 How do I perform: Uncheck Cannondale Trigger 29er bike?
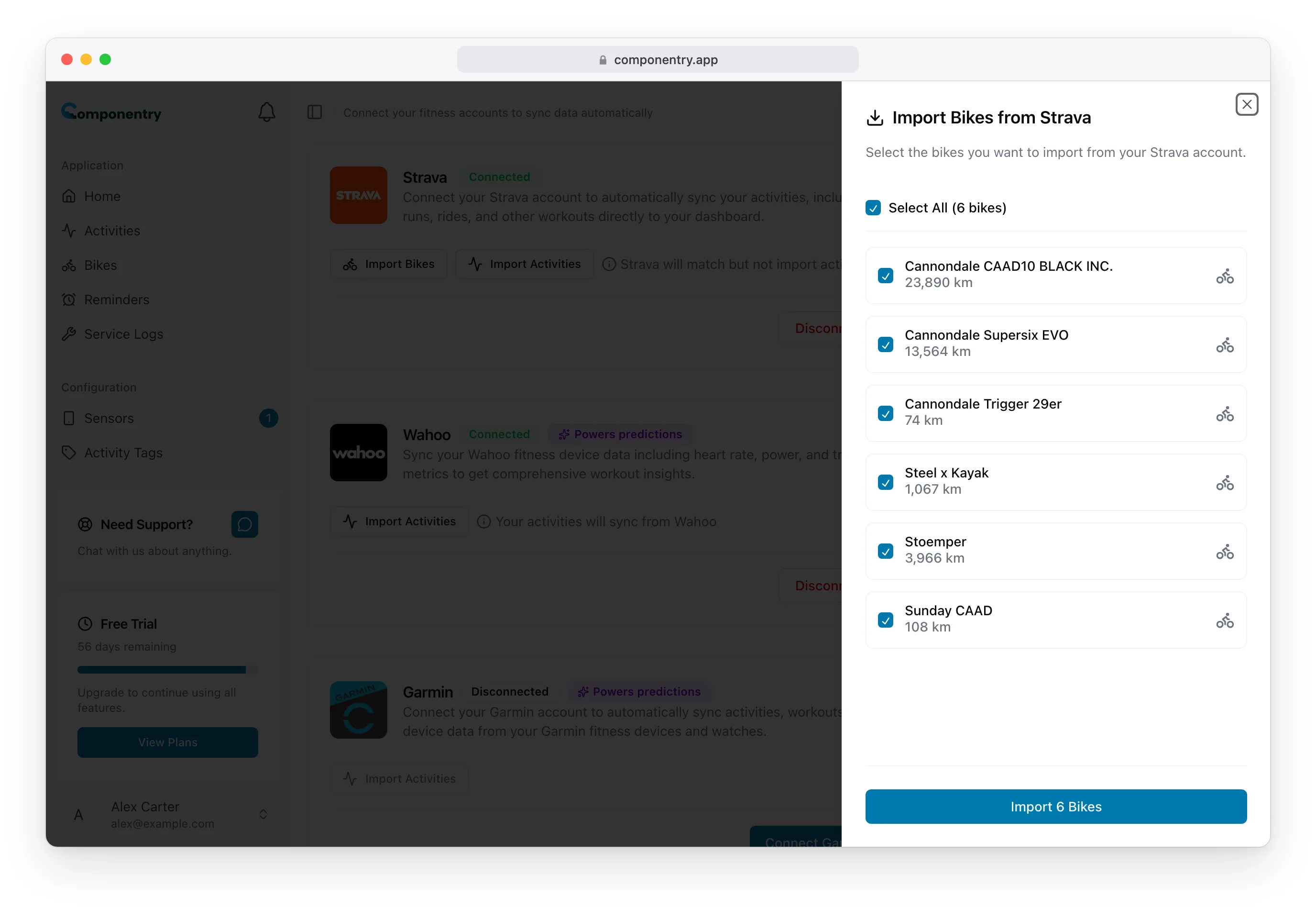coord(886,413)
